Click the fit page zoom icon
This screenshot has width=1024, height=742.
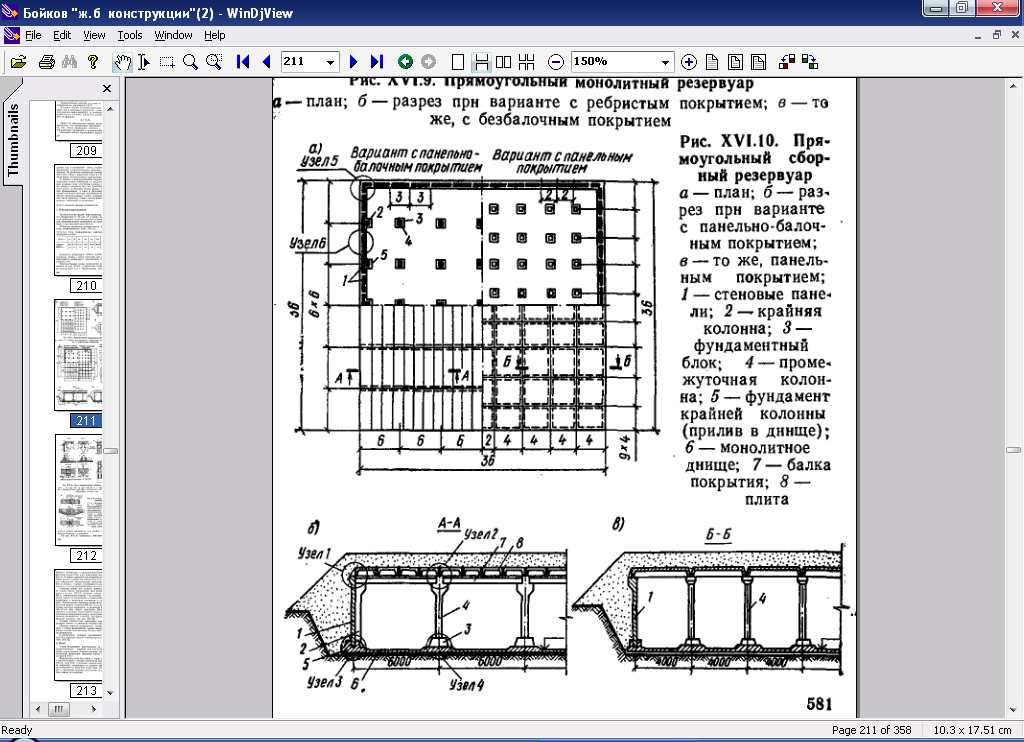click(x=735, y=62)
